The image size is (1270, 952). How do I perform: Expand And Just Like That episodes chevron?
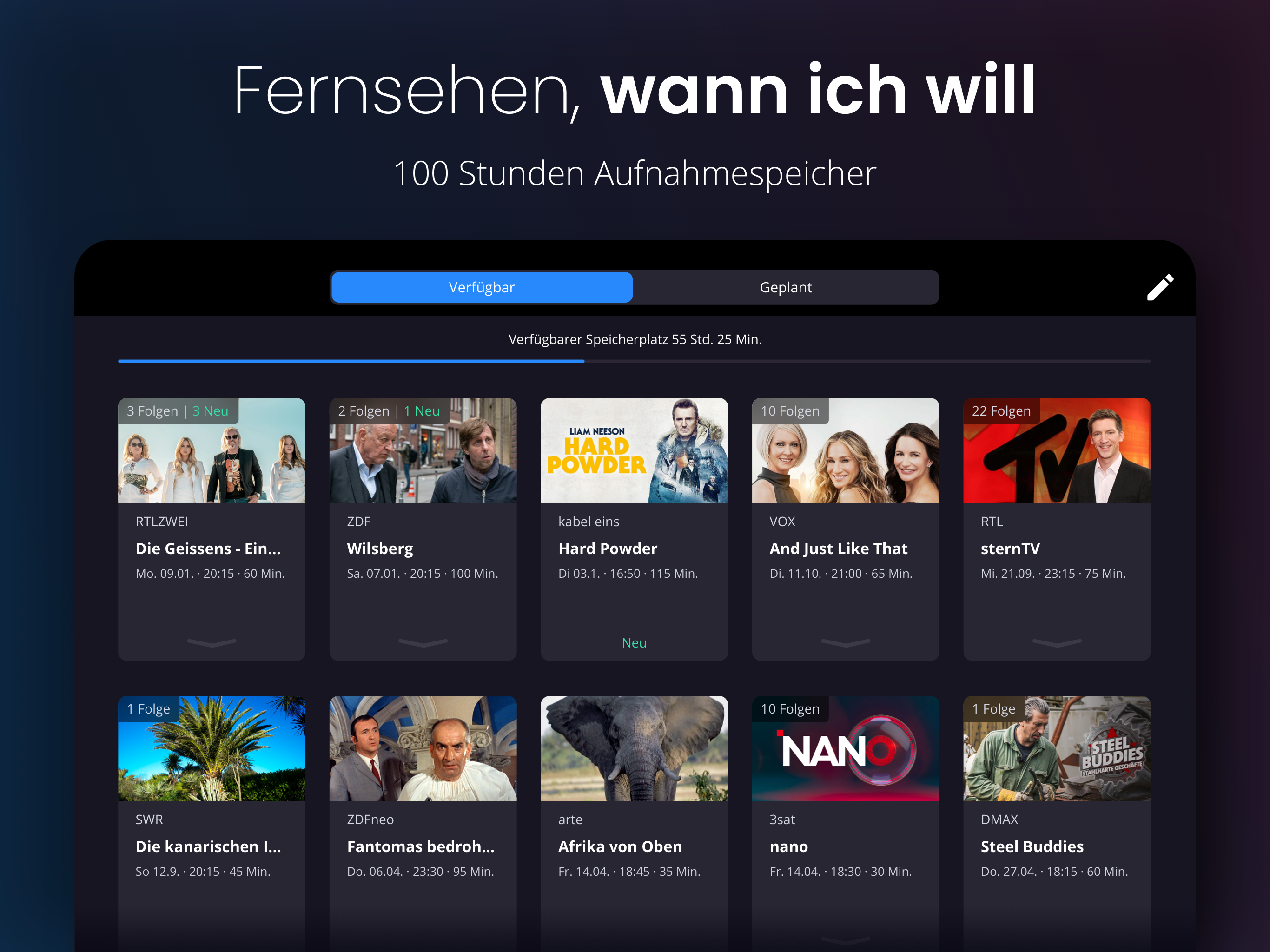click(x=845, y=642)
